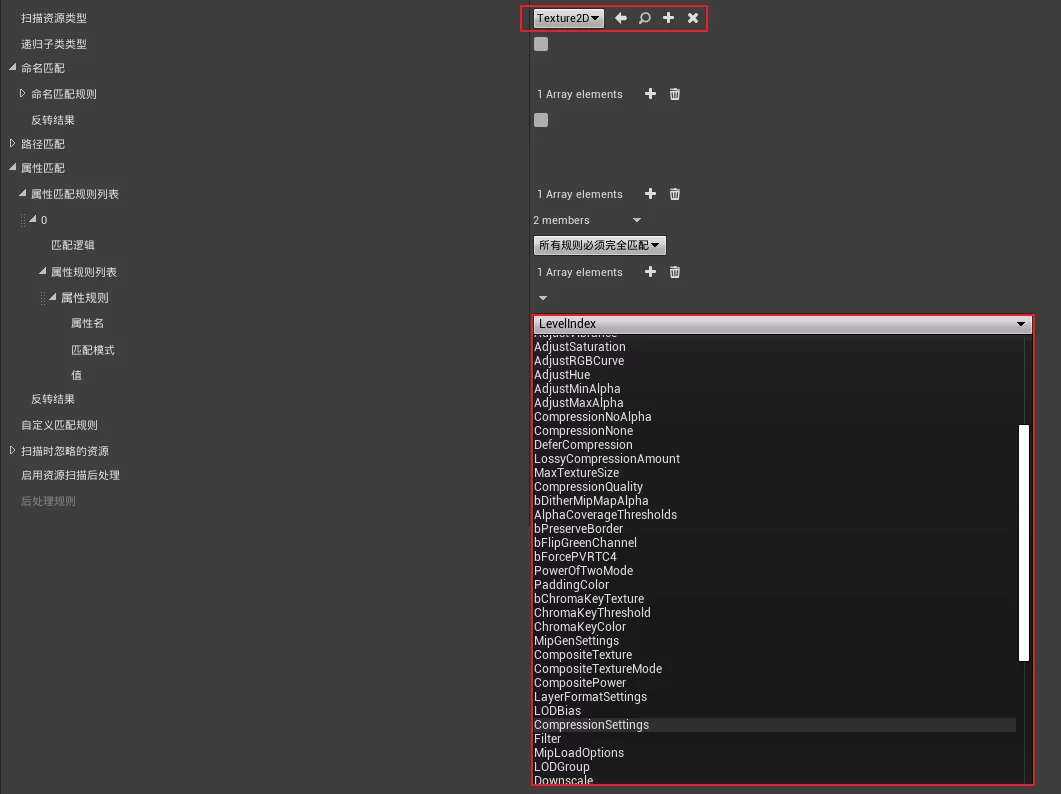The image size is (1061, 794).
Task: Expand the 扫描时忽略的资源 section
Action: (13, 451)
